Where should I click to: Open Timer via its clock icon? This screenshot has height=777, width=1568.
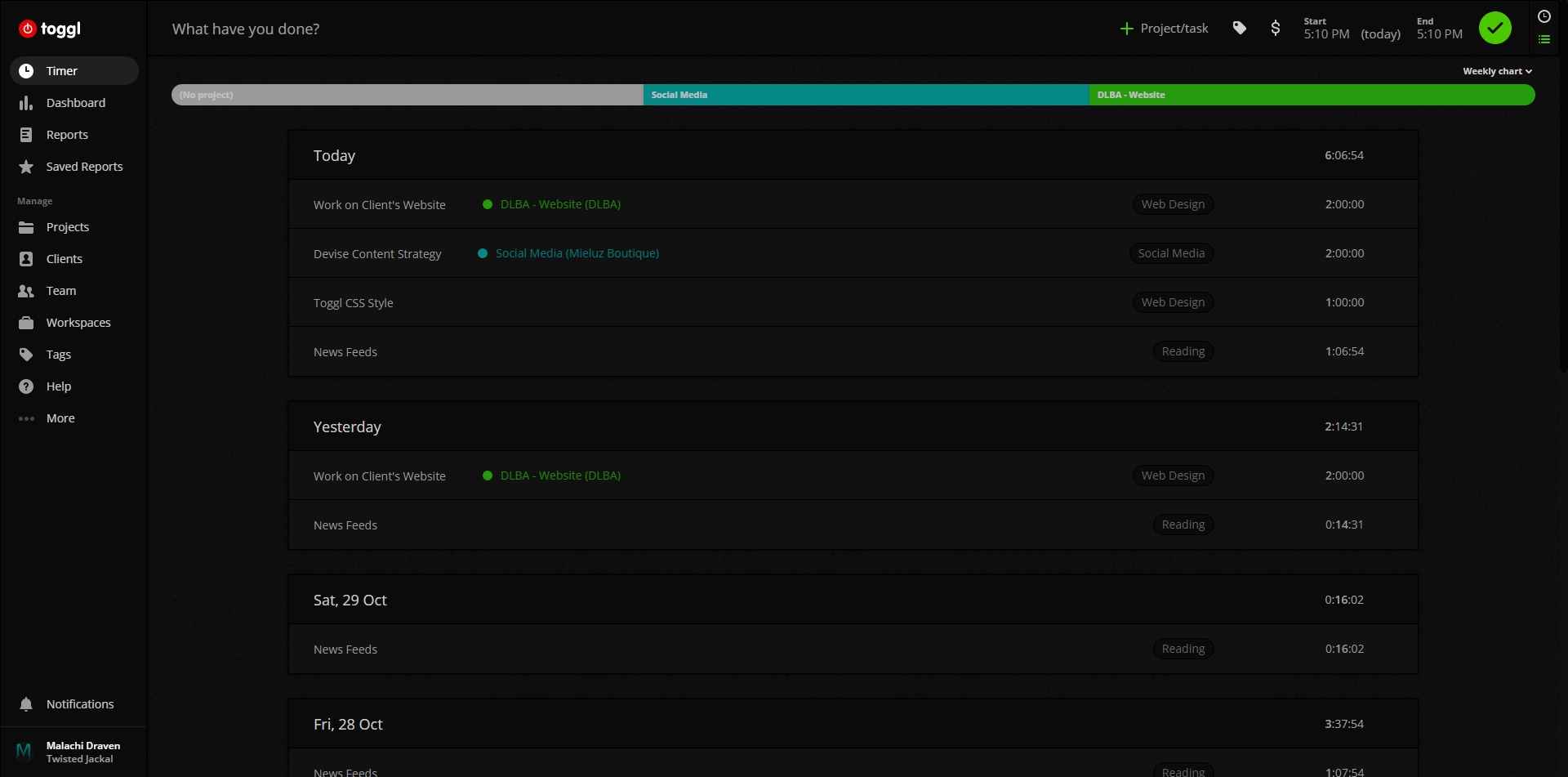click(26, 71)
